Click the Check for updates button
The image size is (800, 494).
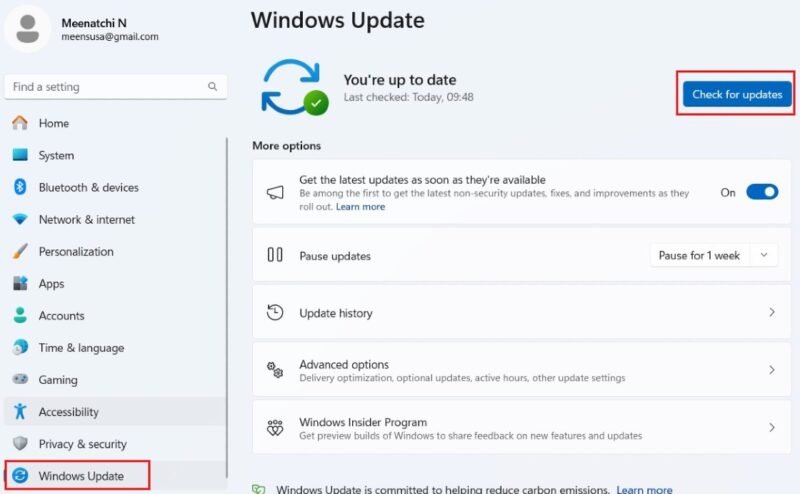coord(737,94)
